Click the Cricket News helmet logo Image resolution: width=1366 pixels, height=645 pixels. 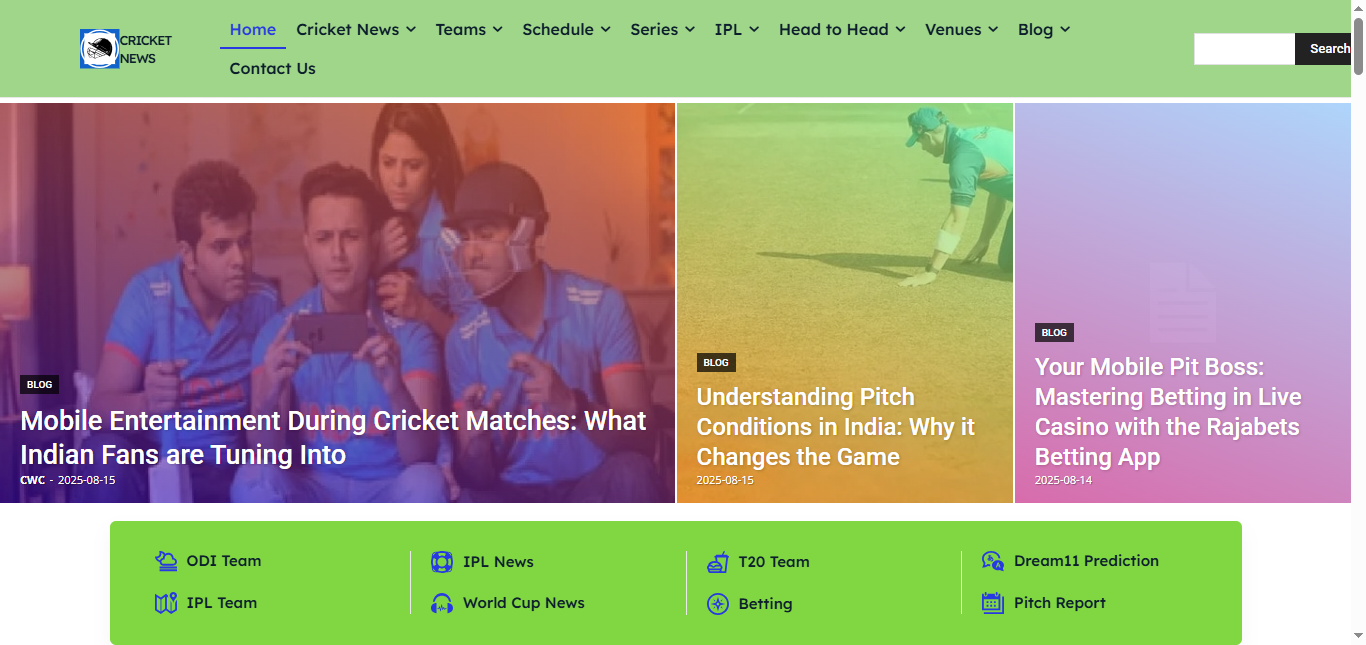tap(99, 49)
